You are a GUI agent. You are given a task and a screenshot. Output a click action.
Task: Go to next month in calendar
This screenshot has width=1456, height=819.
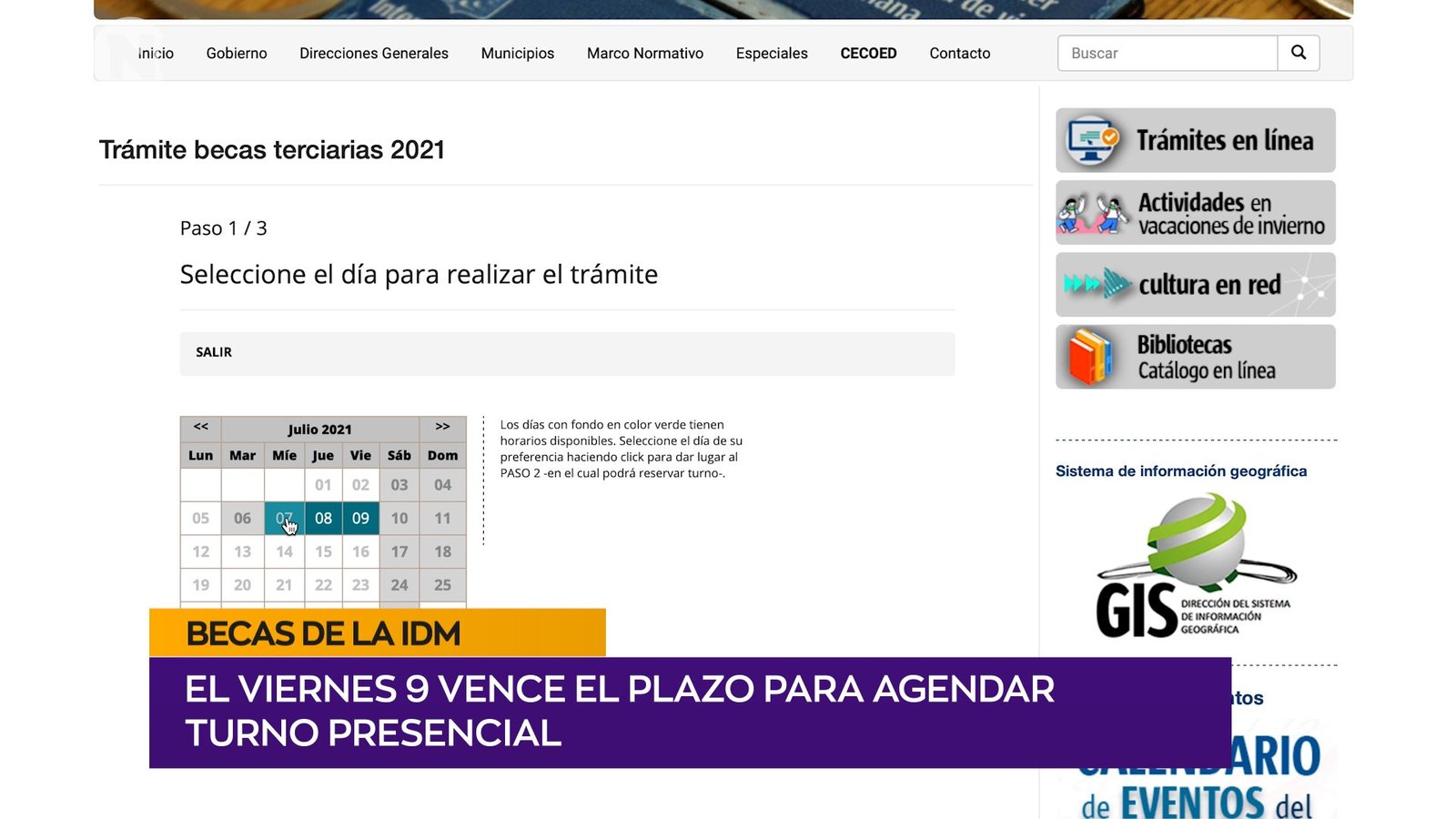tap(442, 428)
